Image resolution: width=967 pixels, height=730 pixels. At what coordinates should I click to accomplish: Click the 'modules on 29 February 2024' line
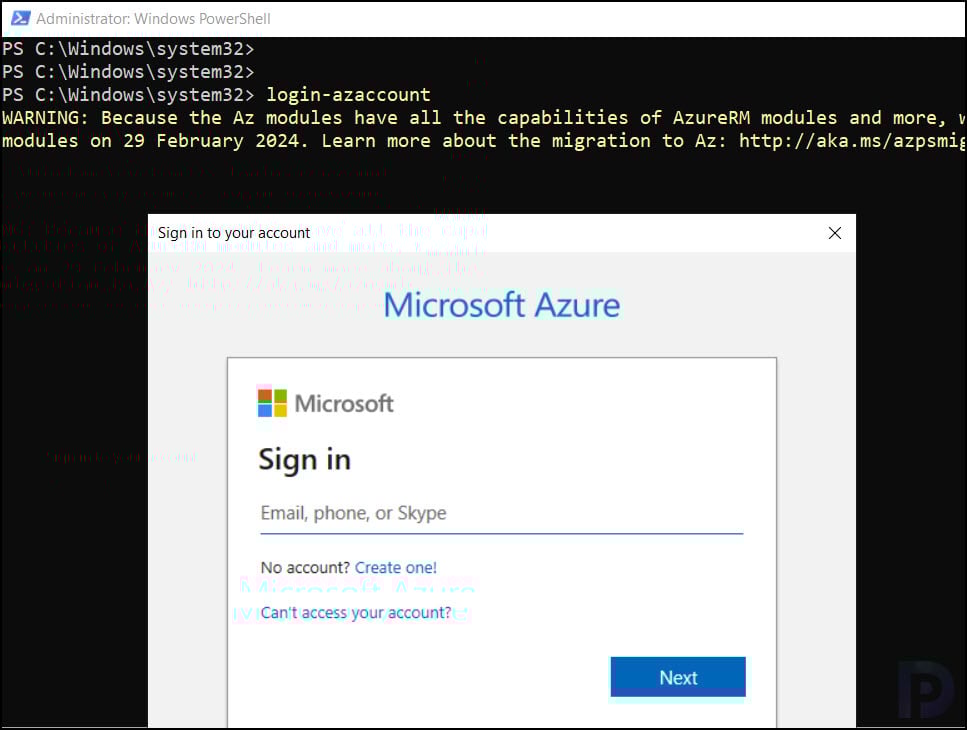[x=484, y=141]
